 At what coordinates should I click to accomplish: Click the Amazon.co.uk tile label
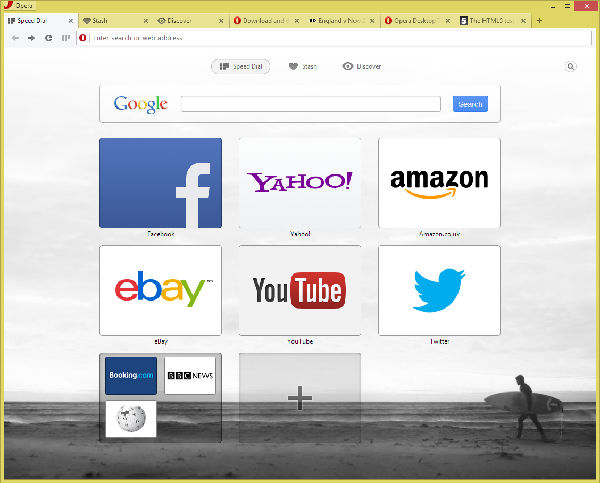[439, 234]
